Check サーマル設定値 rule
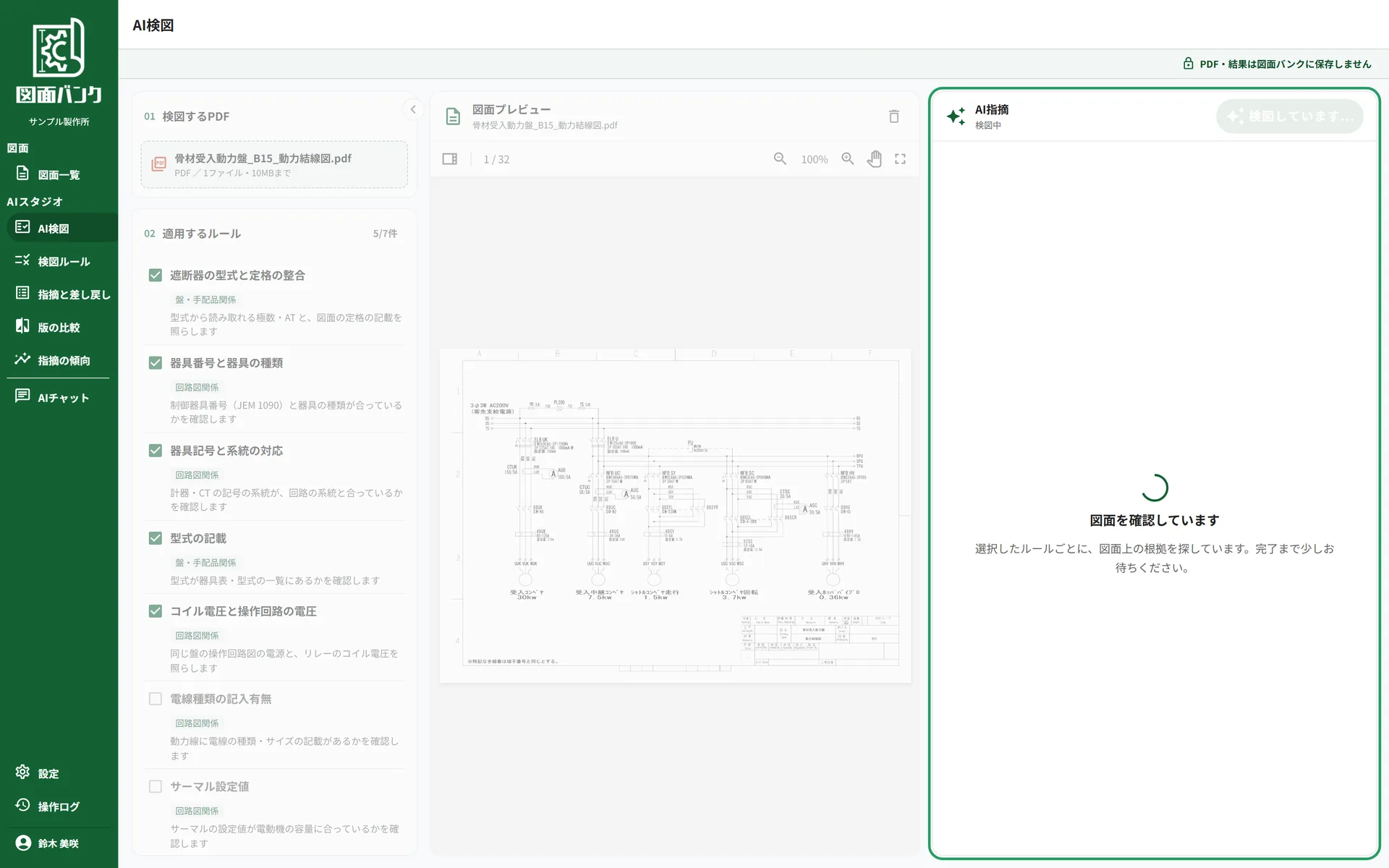This screenshot has height=868, width=1389. [x=155, y=786]
